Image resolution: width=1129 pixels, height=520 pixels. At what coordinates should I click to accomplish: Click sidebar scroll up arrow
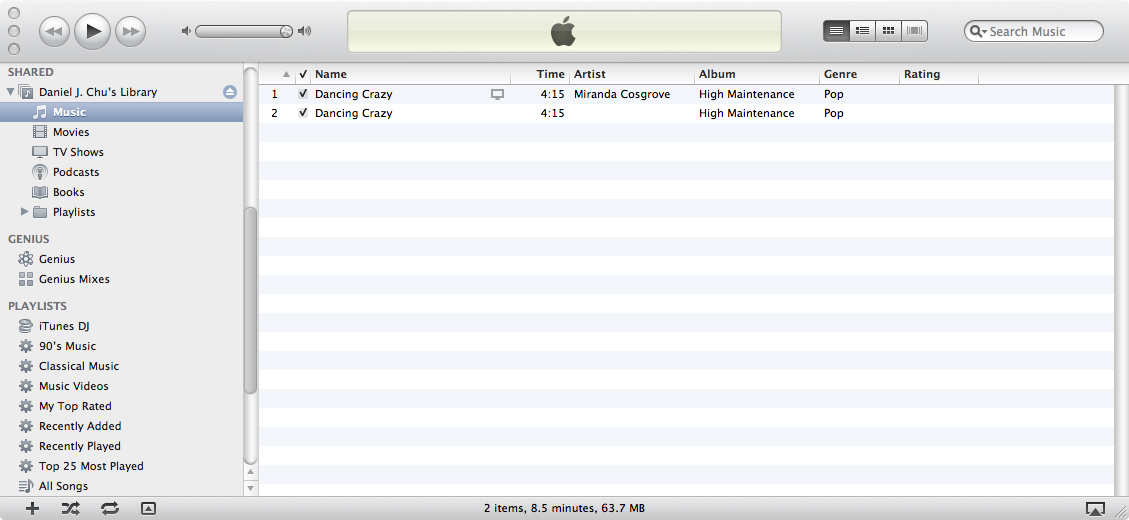[x=251, y=472]
